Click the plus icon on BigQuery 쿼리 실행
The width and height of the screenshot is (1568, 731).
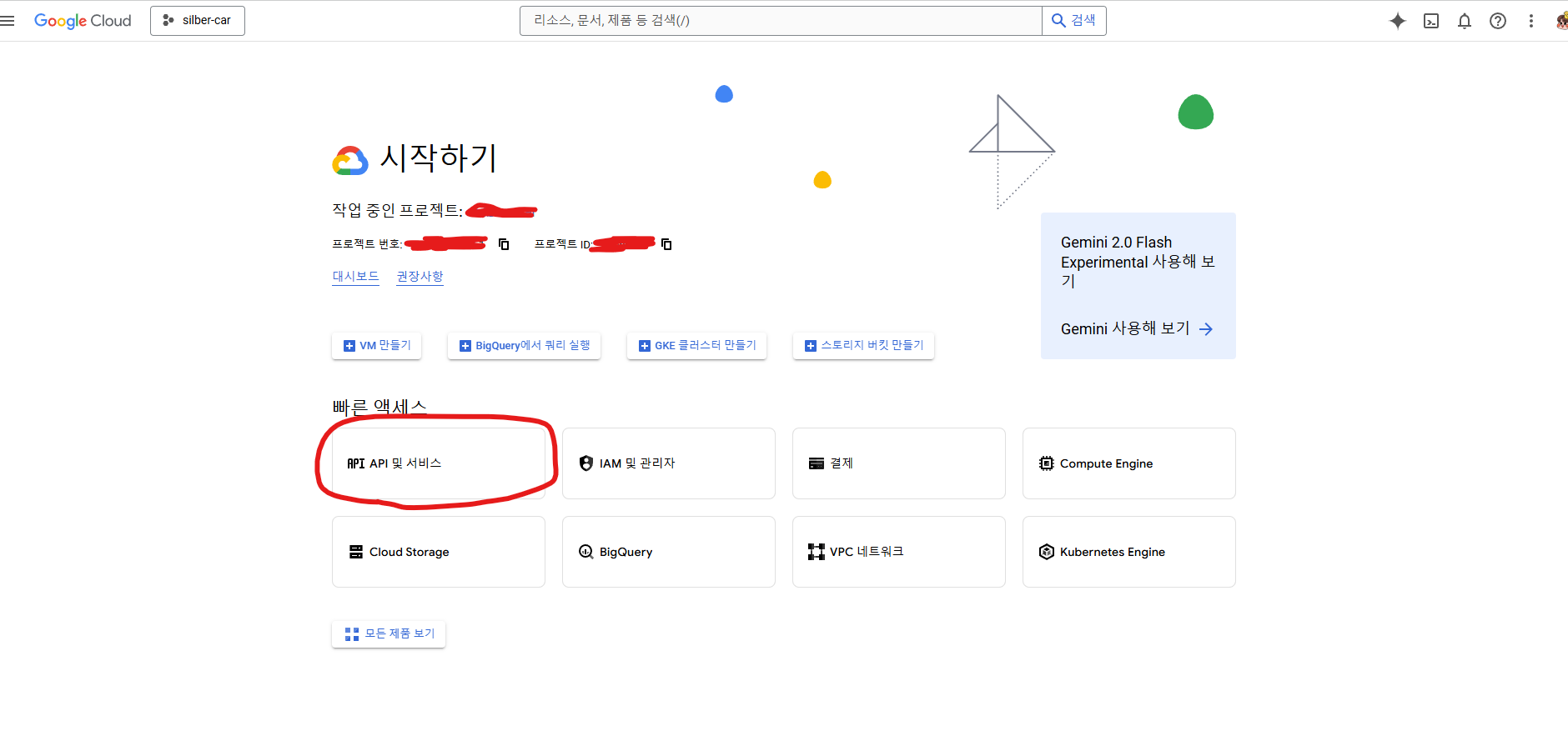coord(465,346)
